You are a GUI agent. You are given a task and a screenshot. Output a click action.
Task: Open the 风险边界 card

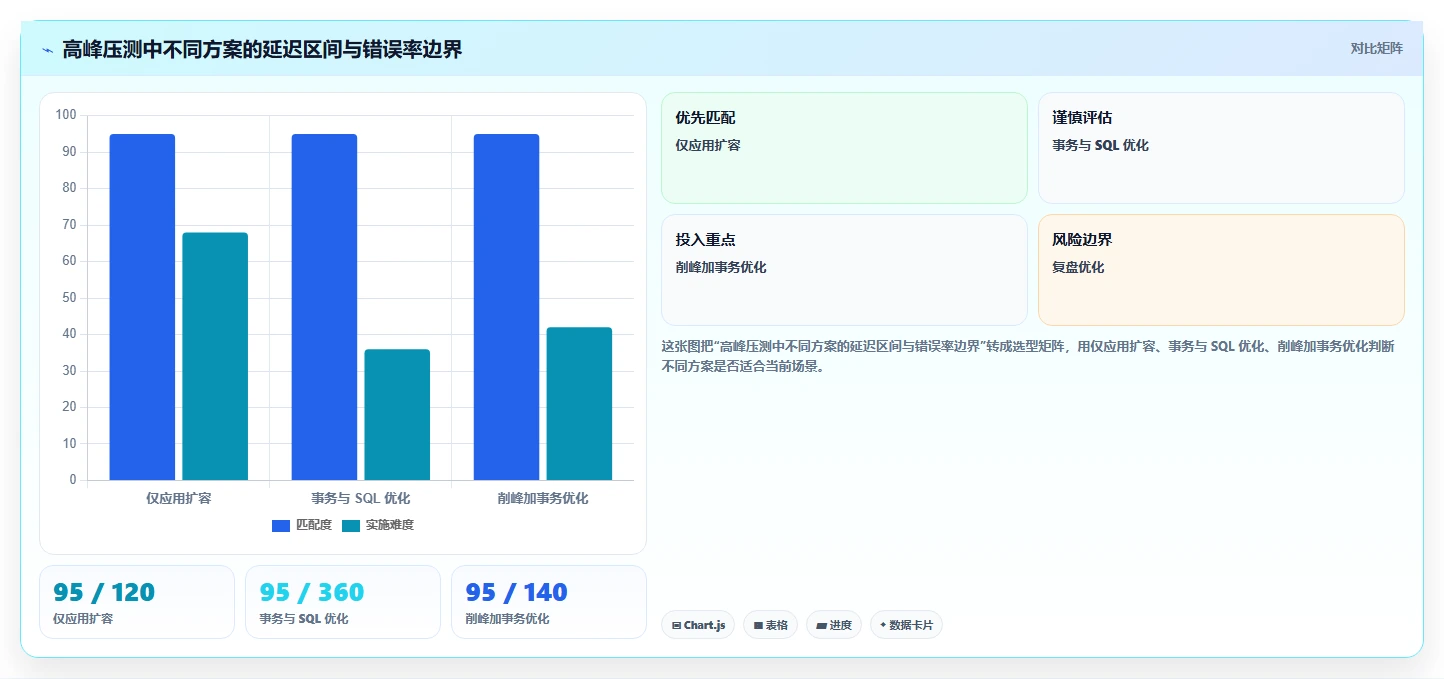1221,270
